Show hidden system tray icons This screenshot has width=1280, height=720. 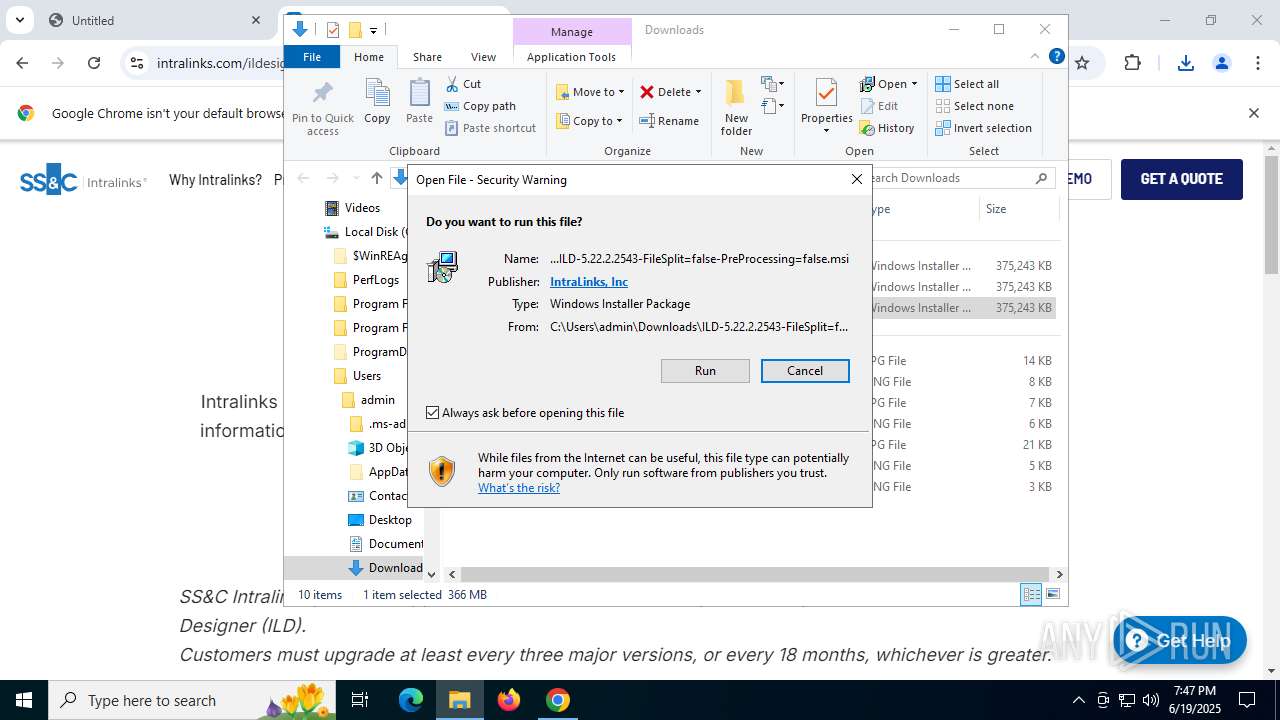click(x=1078, y=700)
